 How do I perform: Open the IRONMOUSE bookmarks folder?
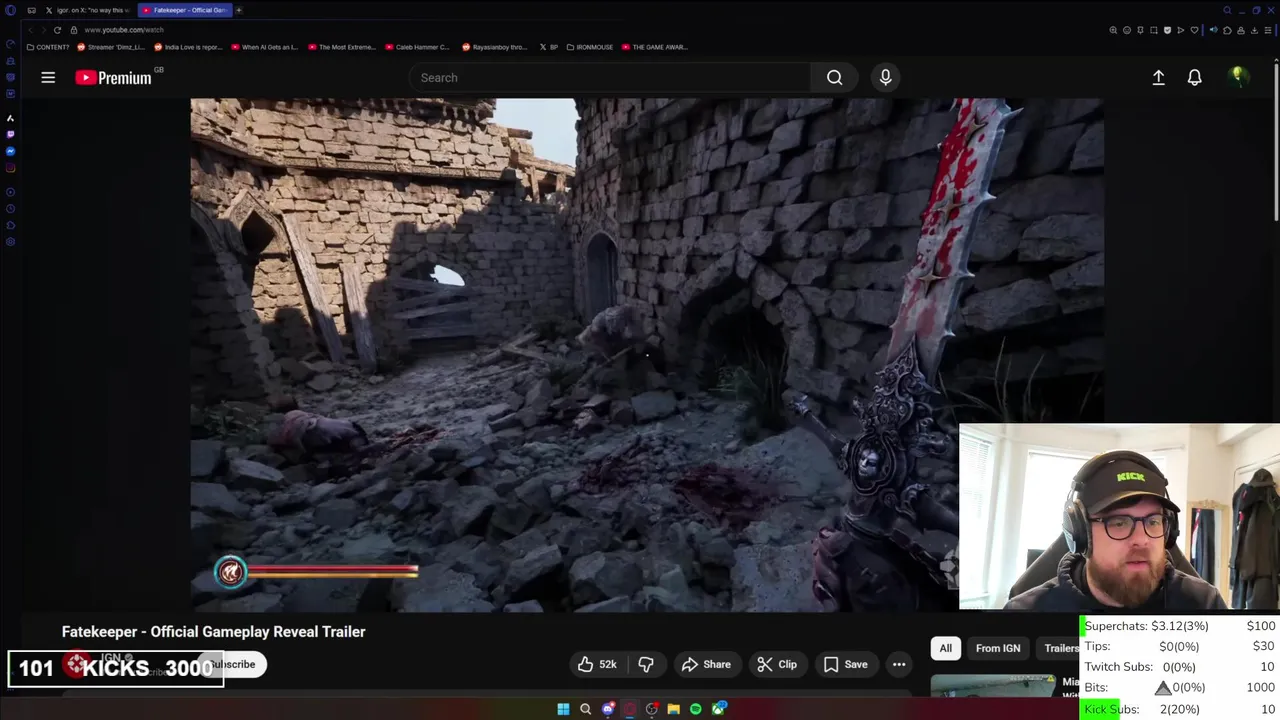tap(590, 47)
